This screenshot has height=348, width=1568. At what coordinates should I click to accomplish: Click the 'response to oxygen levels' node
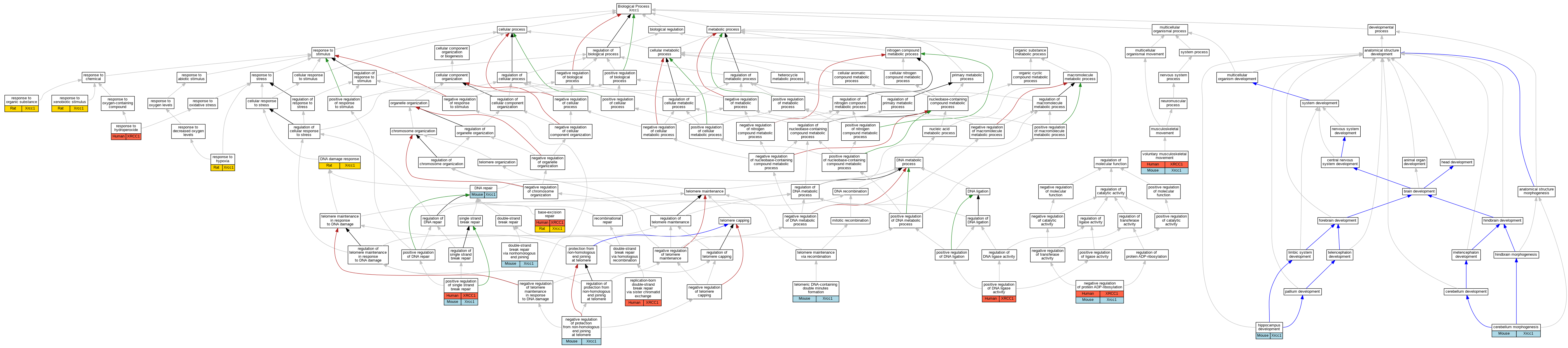click(x=161, y=103)
